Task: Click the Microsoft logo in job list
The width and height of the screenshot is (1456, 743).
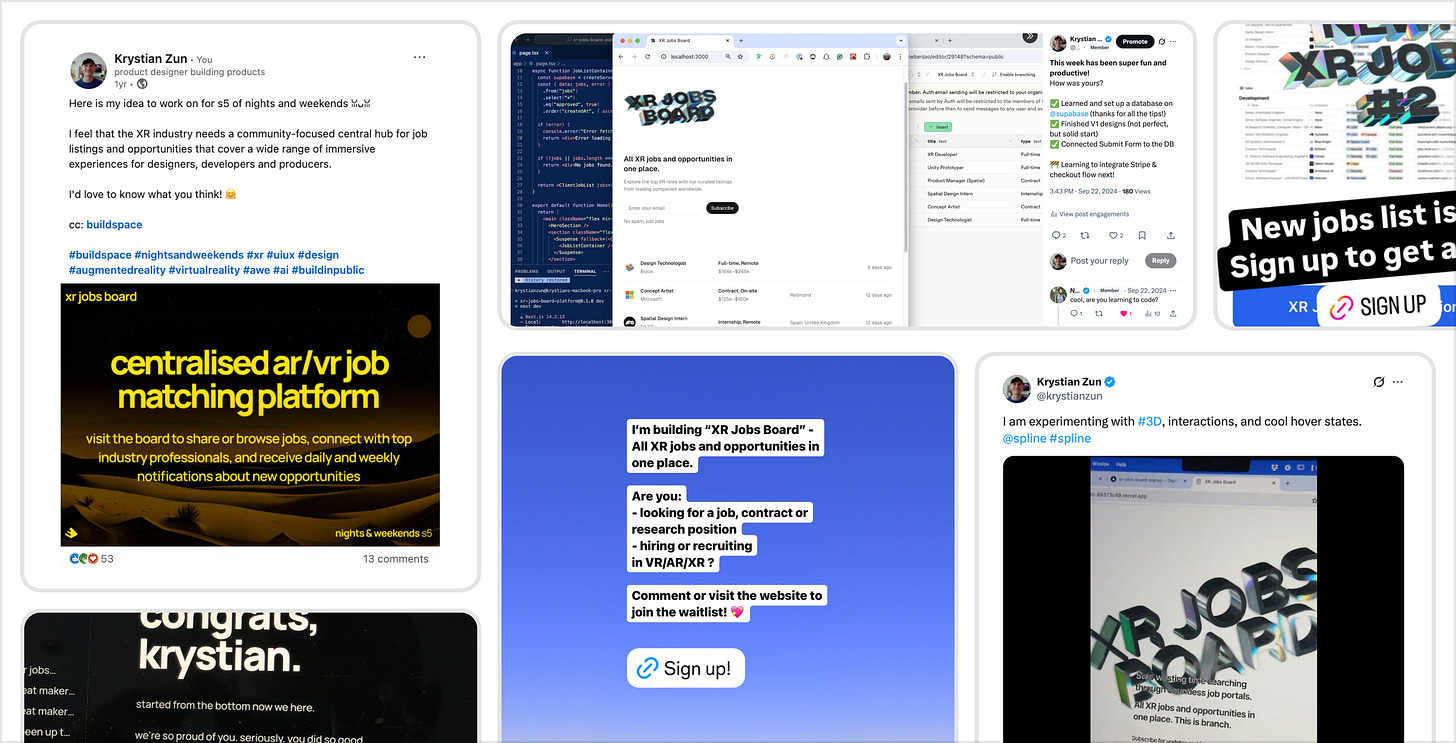Action: tap(630, 295)
